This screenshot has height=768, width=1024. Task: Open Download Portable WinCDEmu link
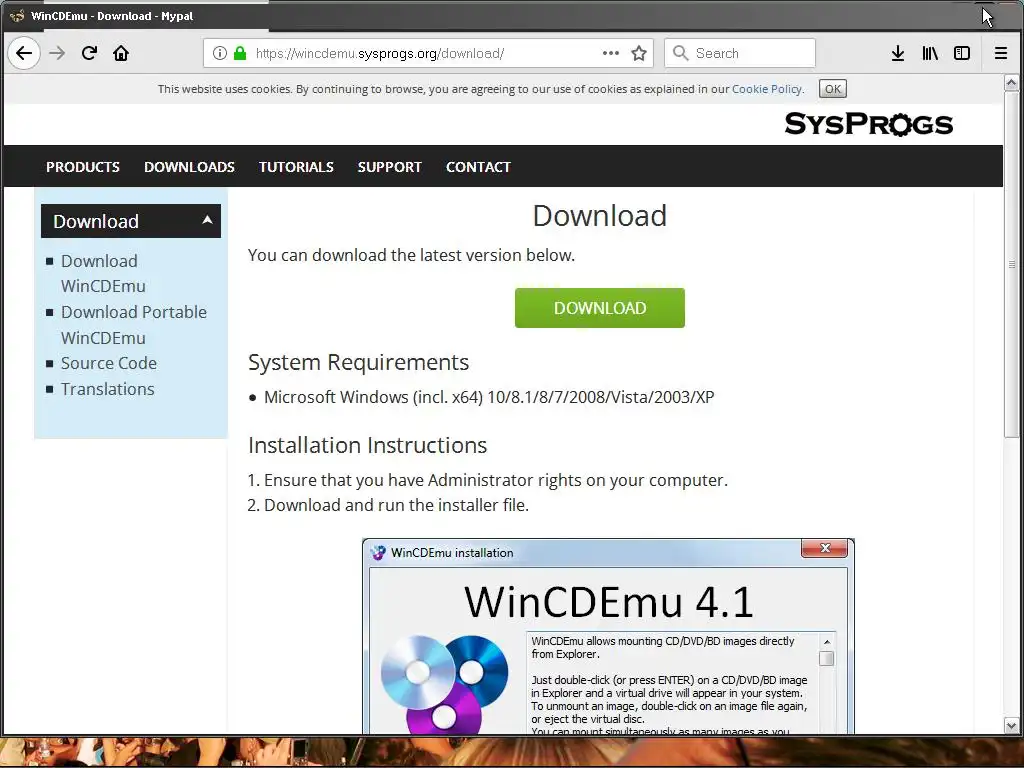point(134,325)
